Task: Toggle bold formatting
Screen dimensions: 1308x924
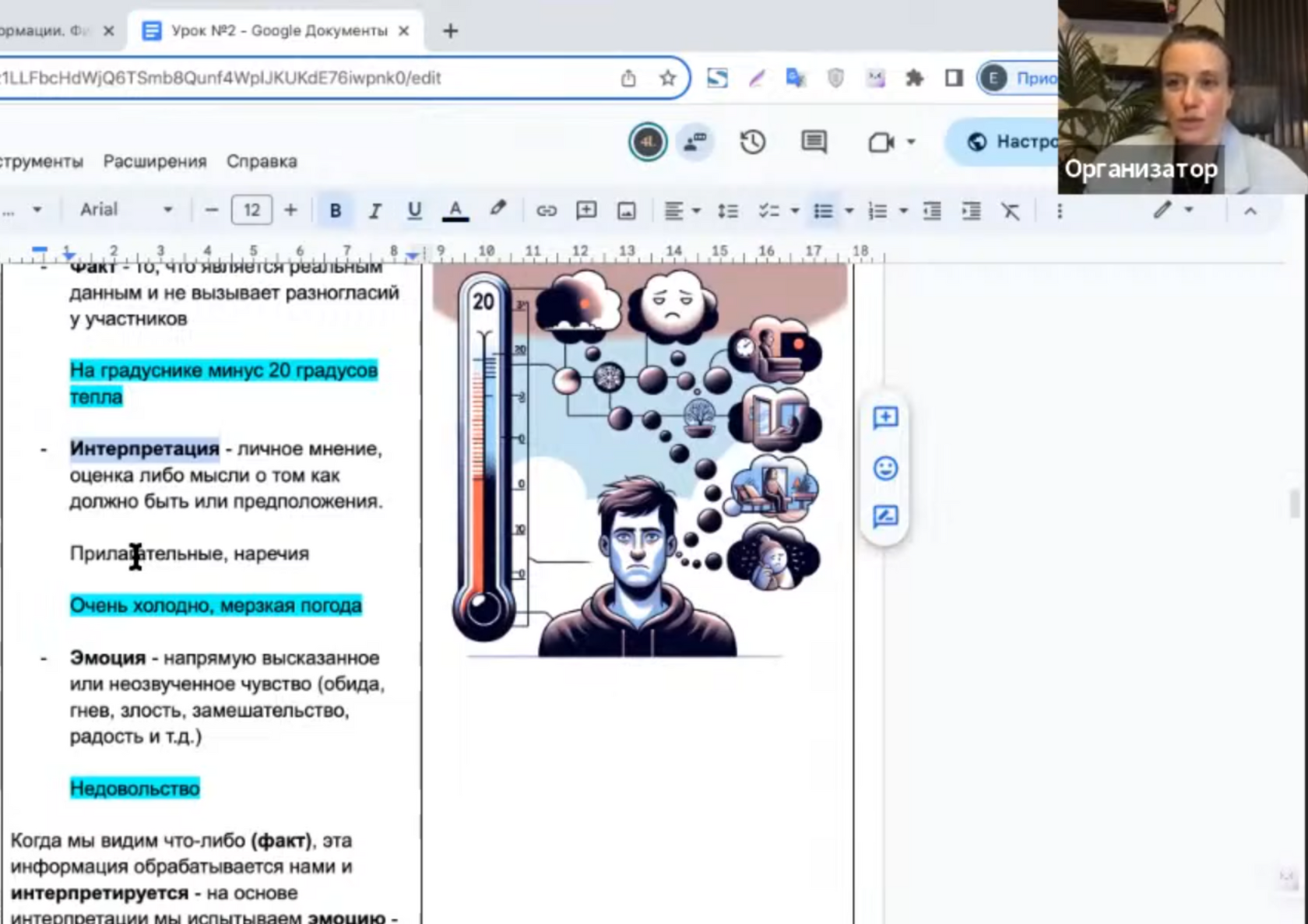Action: click(x=336, y=211)
